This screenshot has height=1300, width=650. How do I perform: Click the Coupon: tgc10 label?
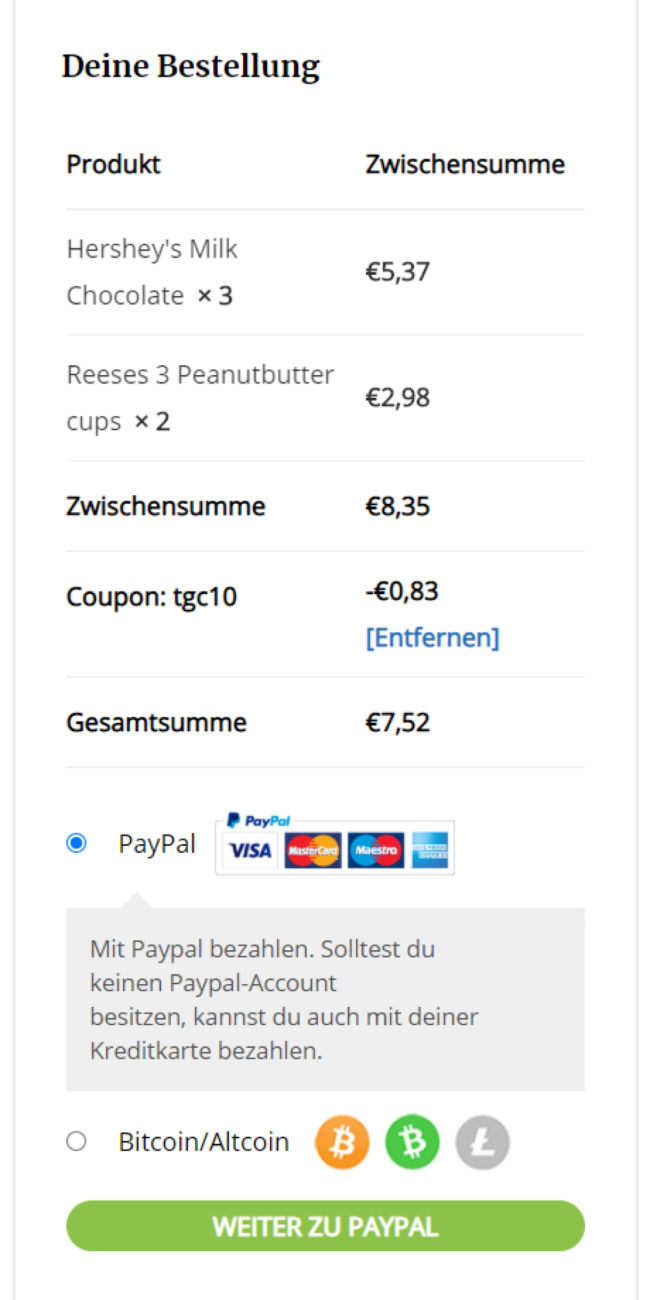[152, 597]
